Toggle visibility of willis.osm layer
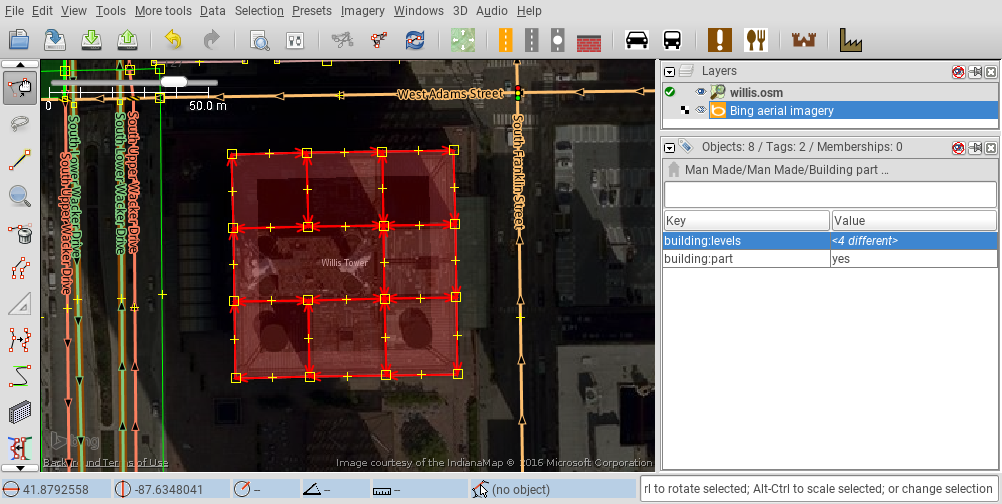Viewport: 1002px width, 504px height. 701,93
